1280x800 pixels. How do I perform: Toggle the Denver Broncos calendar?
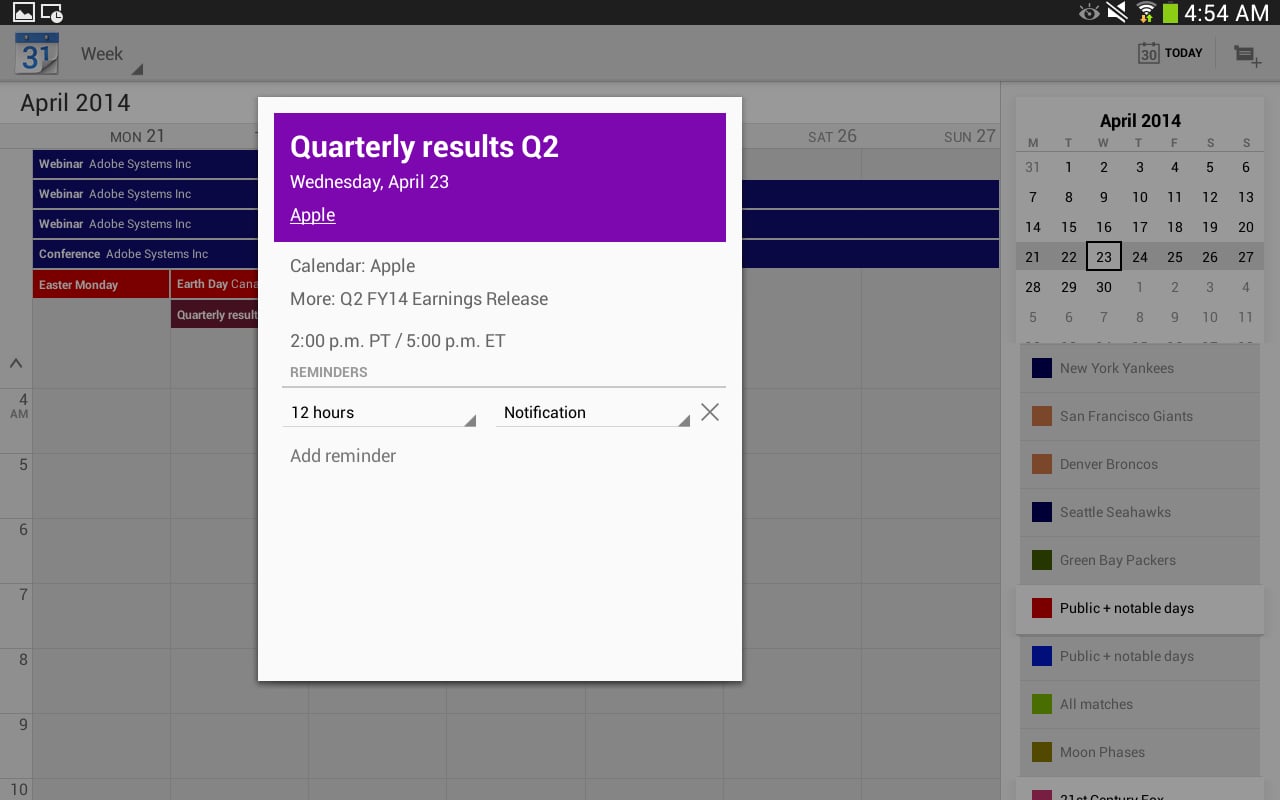1139,464
